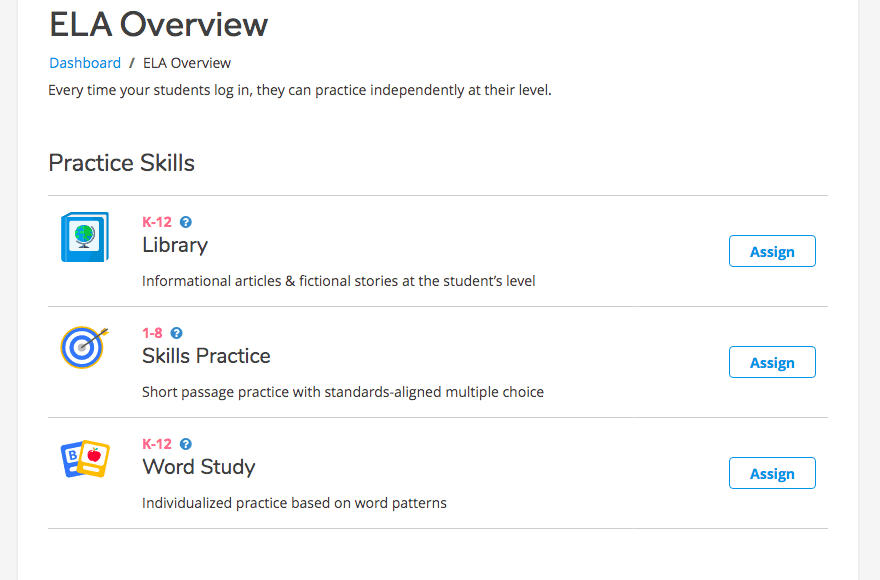Click the K-12 label above Word Study
This screenshot has width=880, height=580.
[x=157, y=444]
